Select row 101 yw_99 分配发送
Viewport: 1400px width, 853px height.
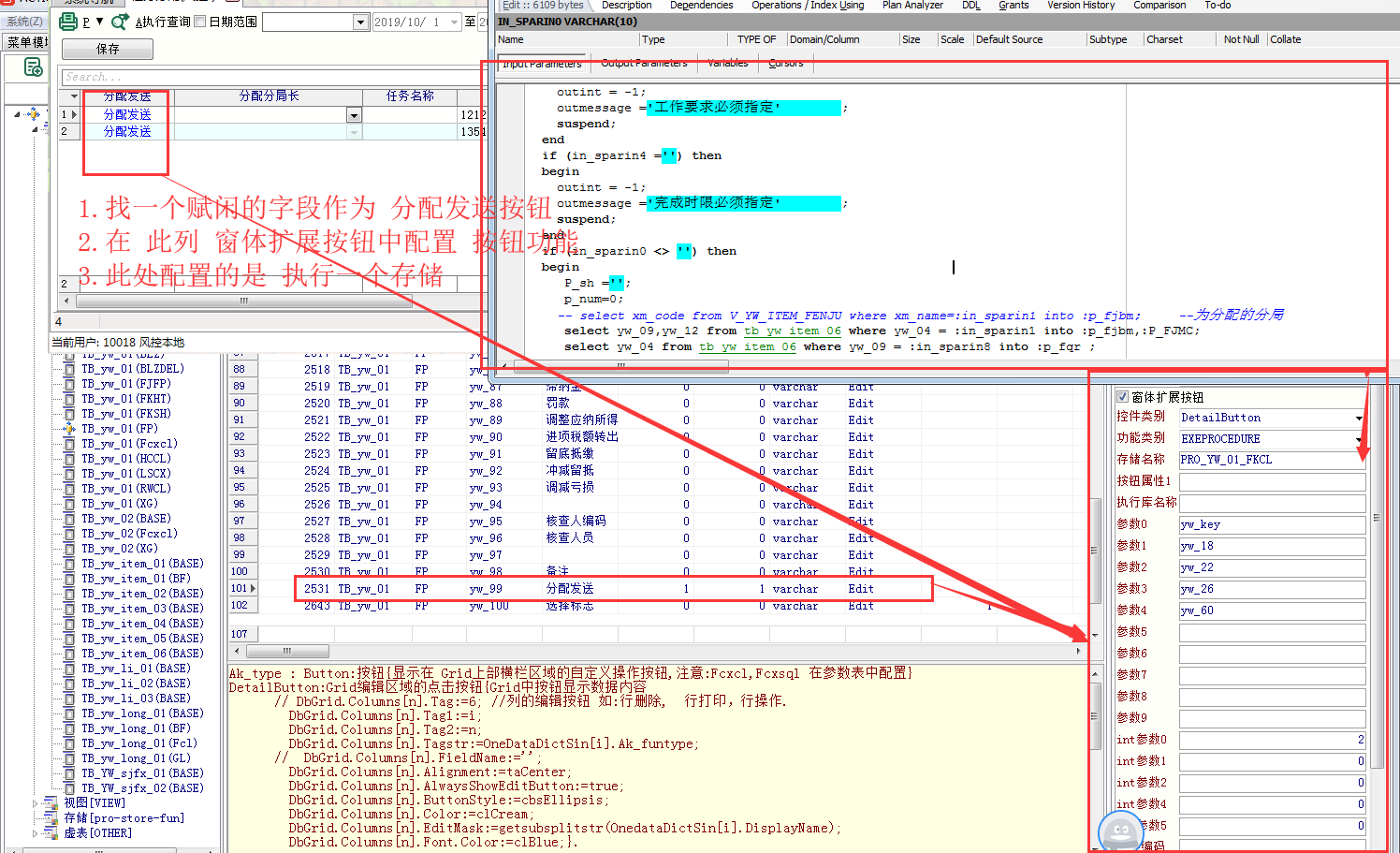613,589
